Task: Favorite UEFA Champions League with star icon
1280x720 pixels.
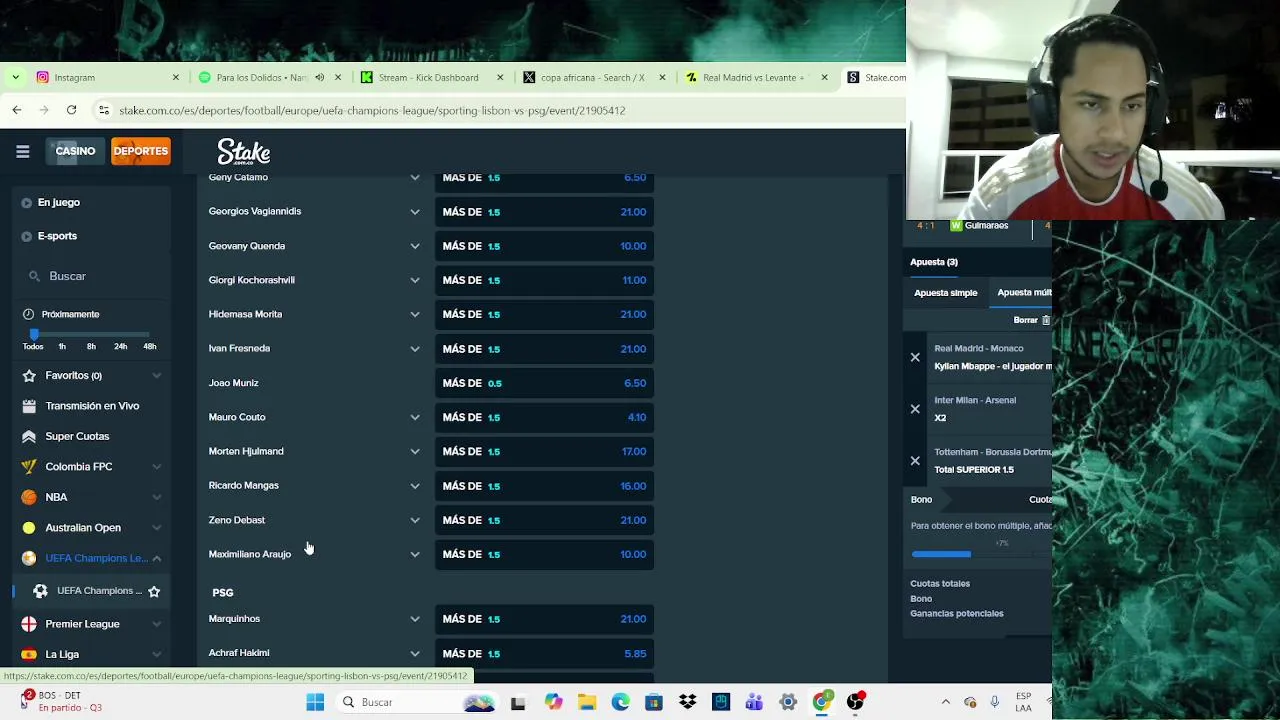Action: 154,591
